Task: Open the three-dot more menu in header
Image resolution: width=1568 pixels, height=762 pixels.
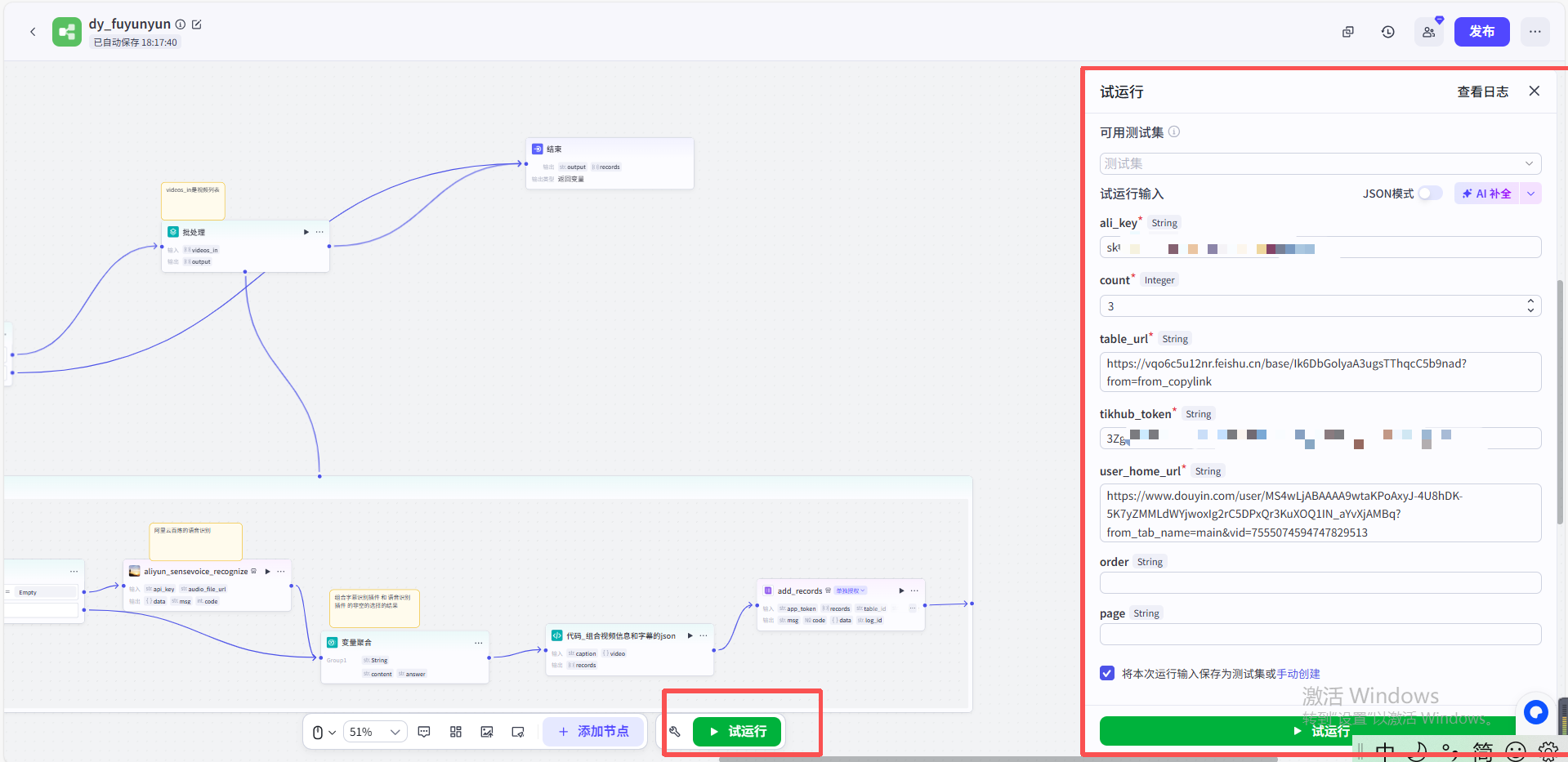Action: pyautogui.click(x=1535, y=32)
